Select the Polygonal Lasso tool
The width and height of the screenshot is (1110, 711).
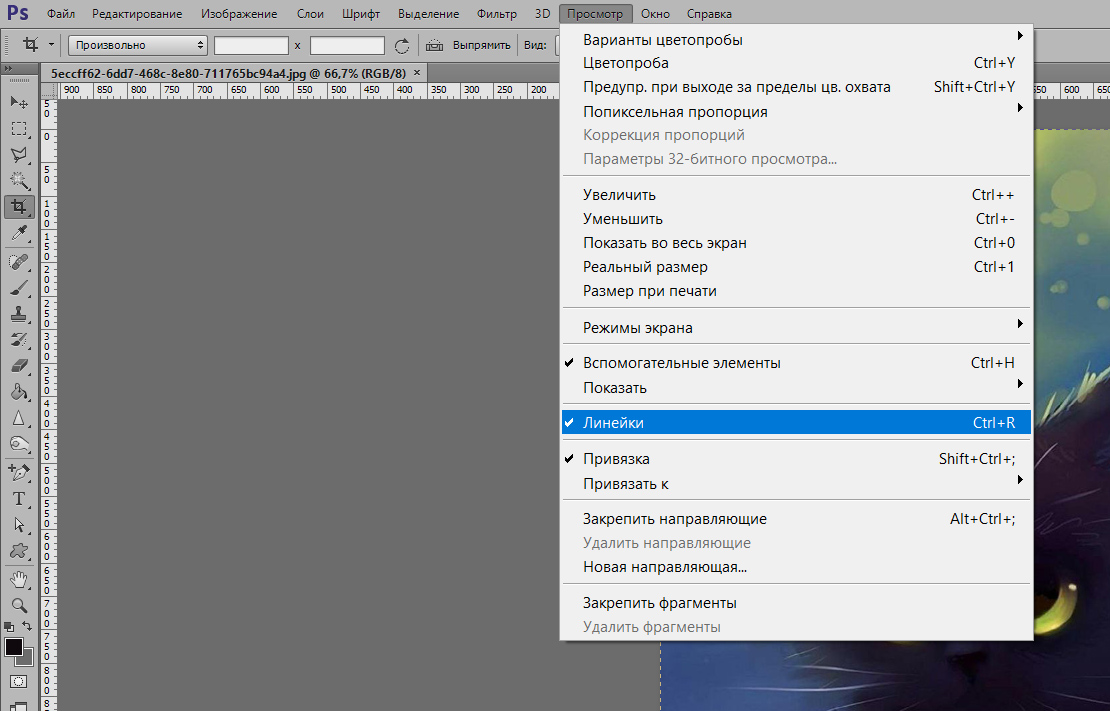[19, 154]
